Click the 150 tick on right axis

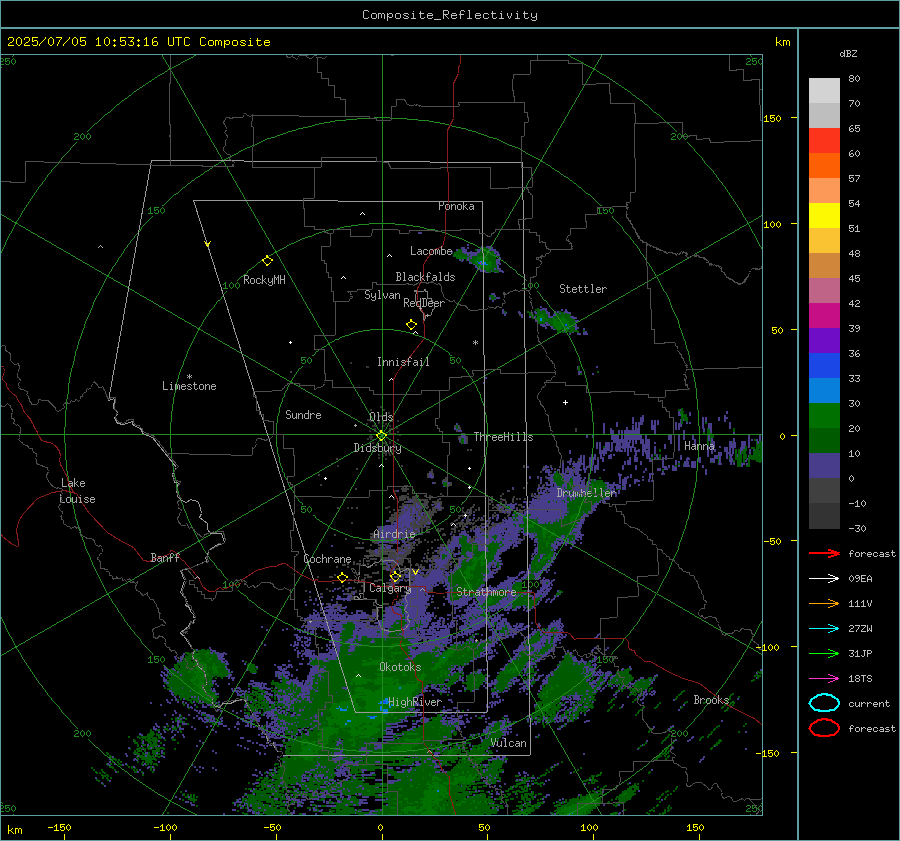point(772,118)
